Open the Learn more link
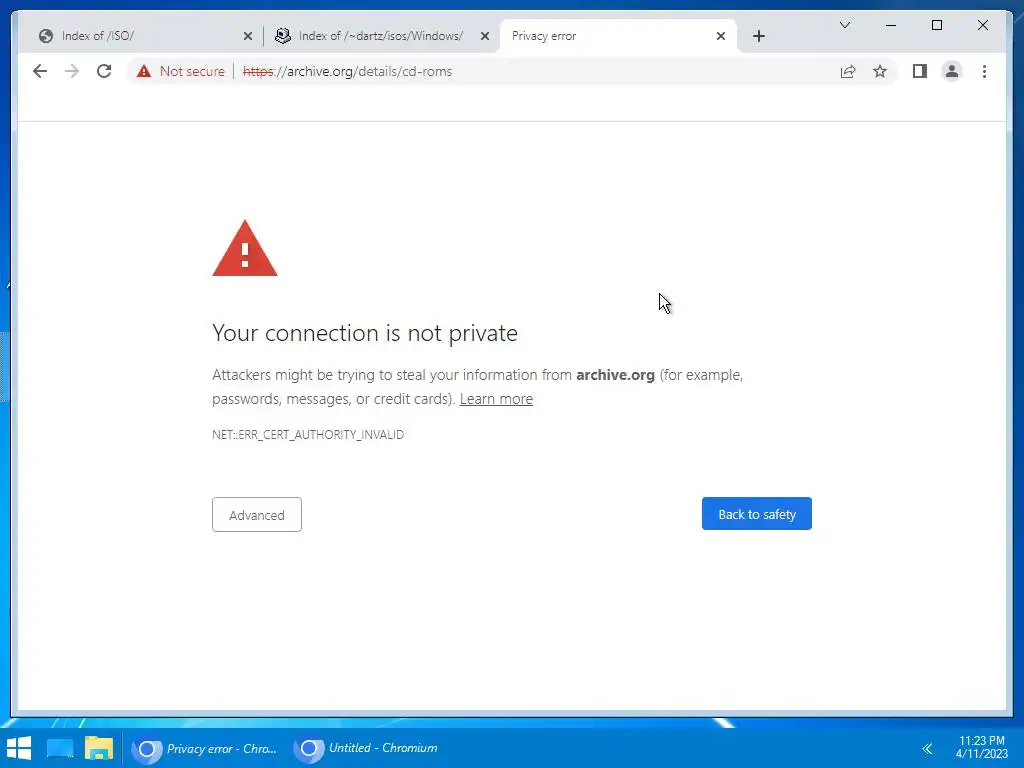 click(496, 399)
